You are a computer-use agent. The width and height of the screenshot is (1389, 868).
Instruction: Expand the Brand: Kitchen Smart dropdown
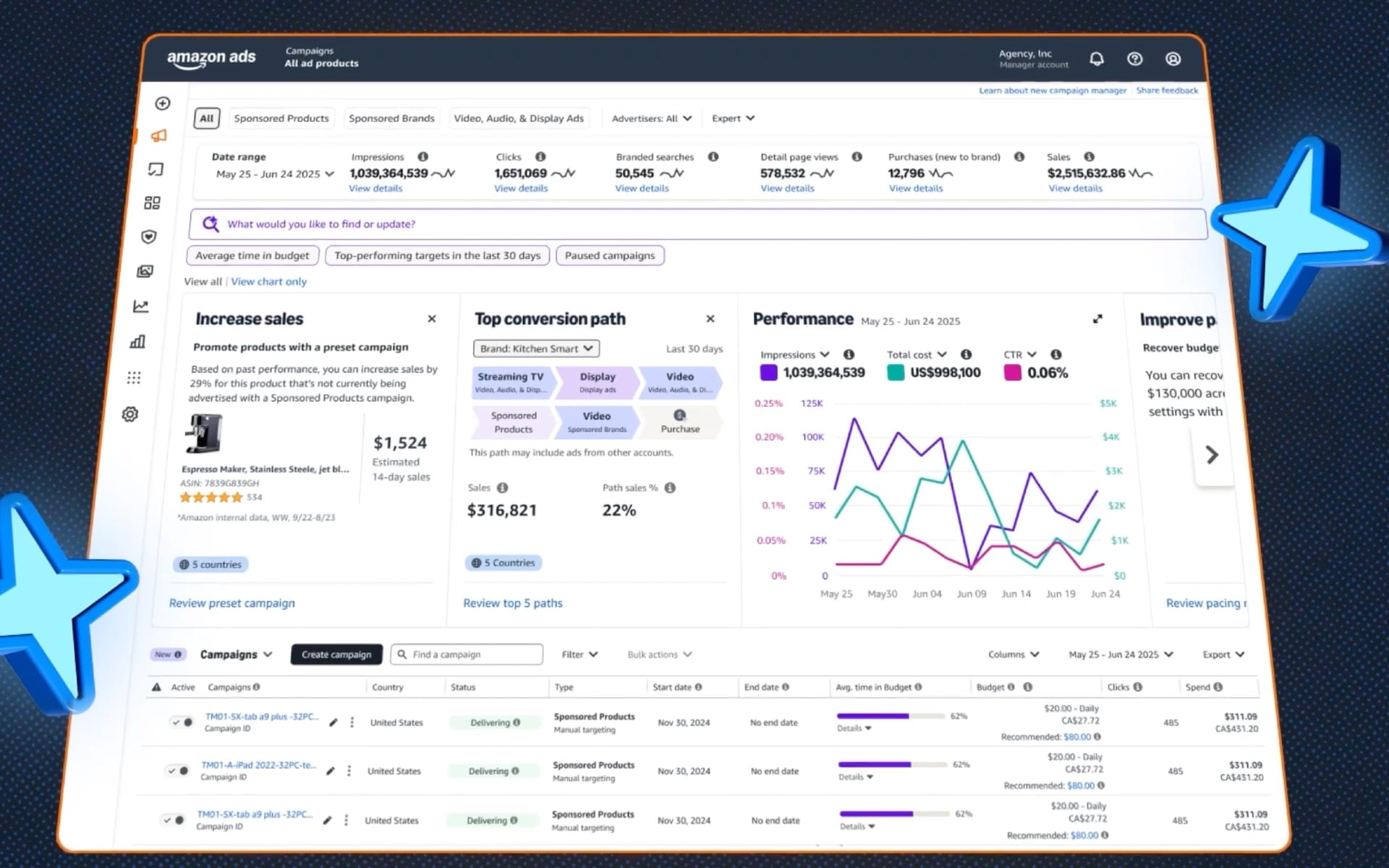click(535, 348)
